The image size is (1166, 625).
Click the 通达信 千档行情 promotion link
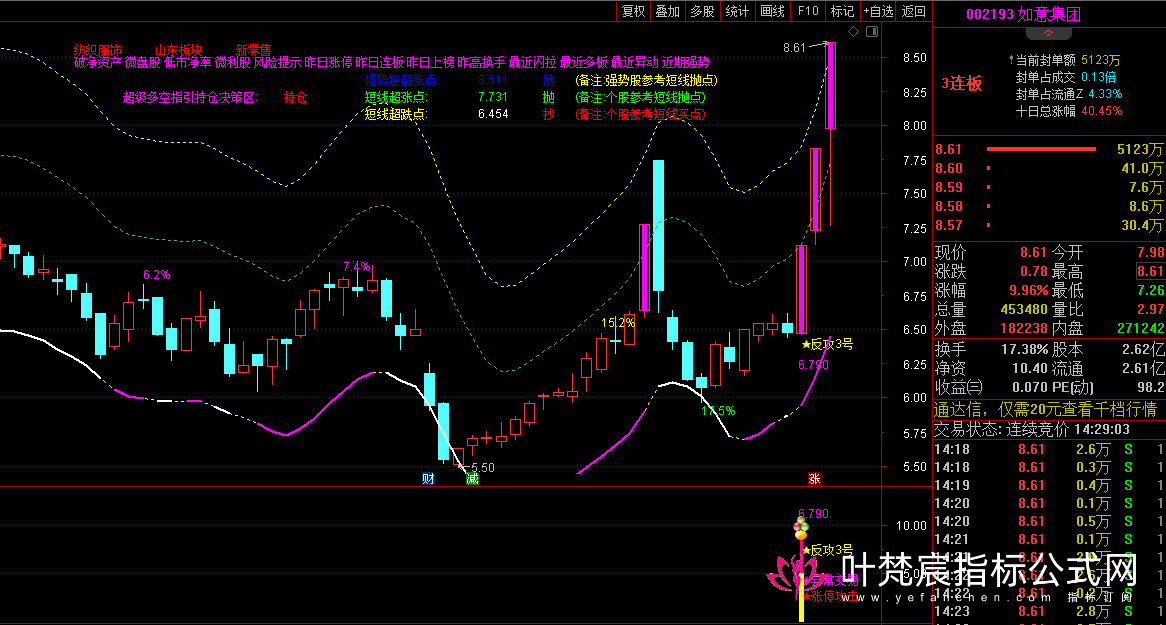click(x=1045, y=409)
